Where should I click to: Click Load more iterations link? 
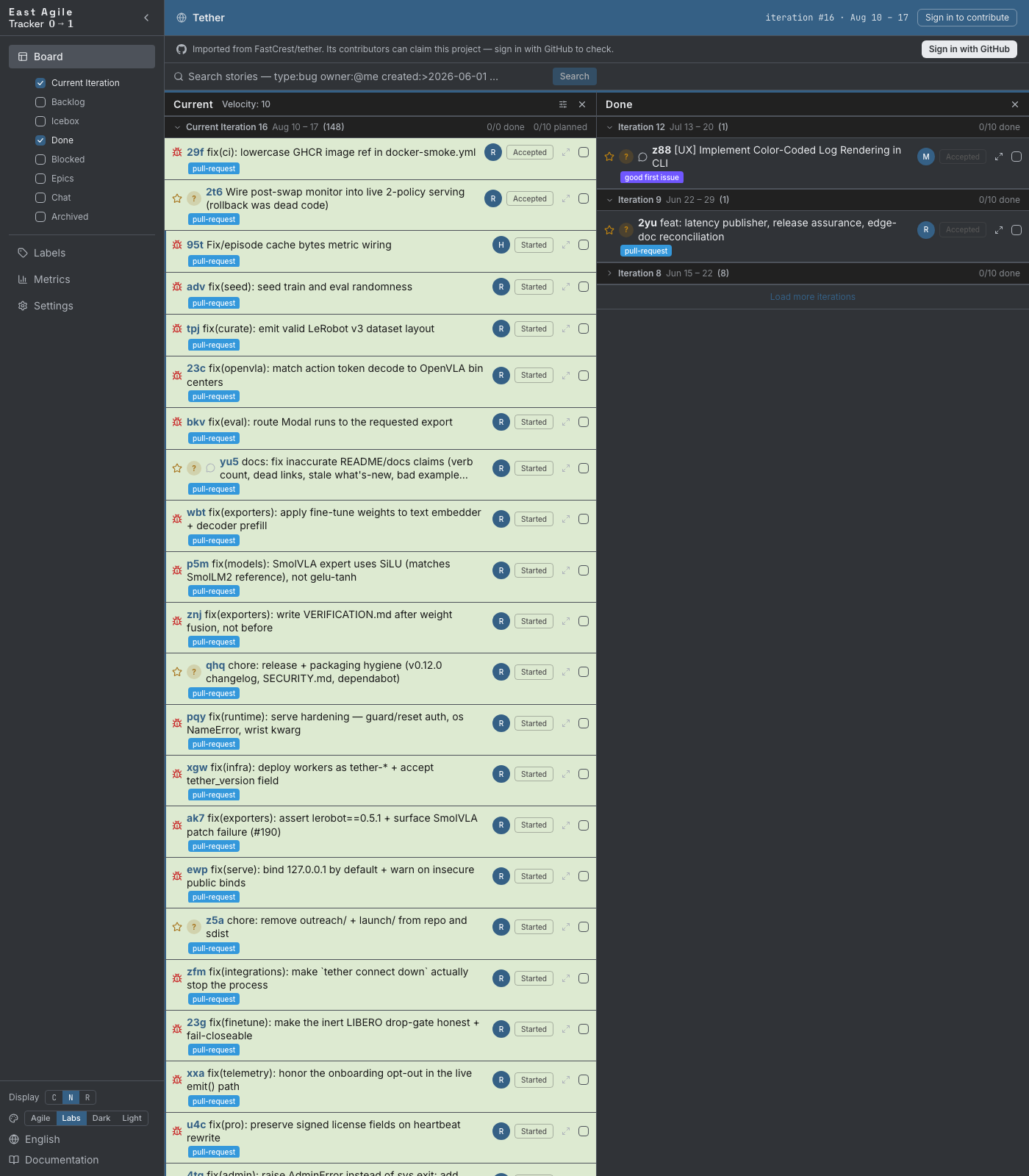coord(813,297)
